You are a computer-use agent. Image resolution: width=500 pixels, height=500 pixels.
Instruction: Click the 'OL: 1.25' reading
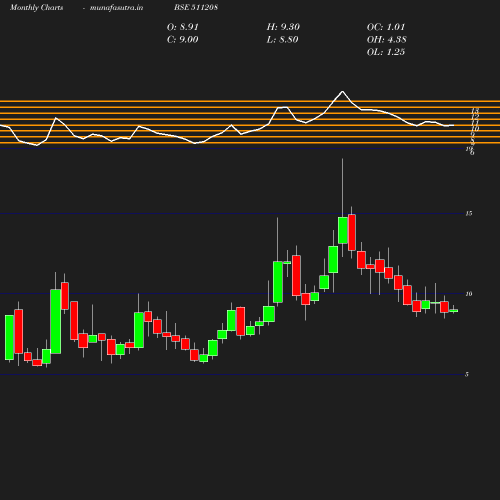[386, 52]
